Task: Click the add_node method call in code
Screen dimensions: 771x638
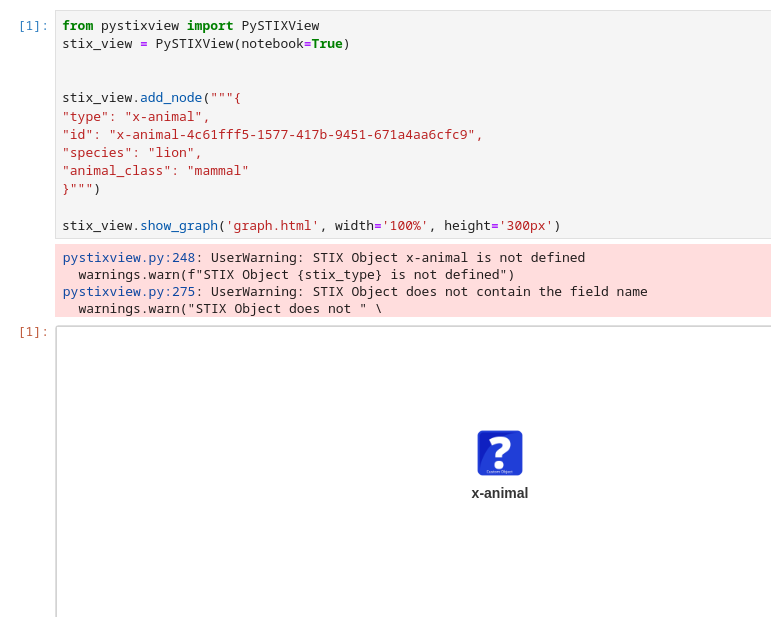Action: (171, 98)
